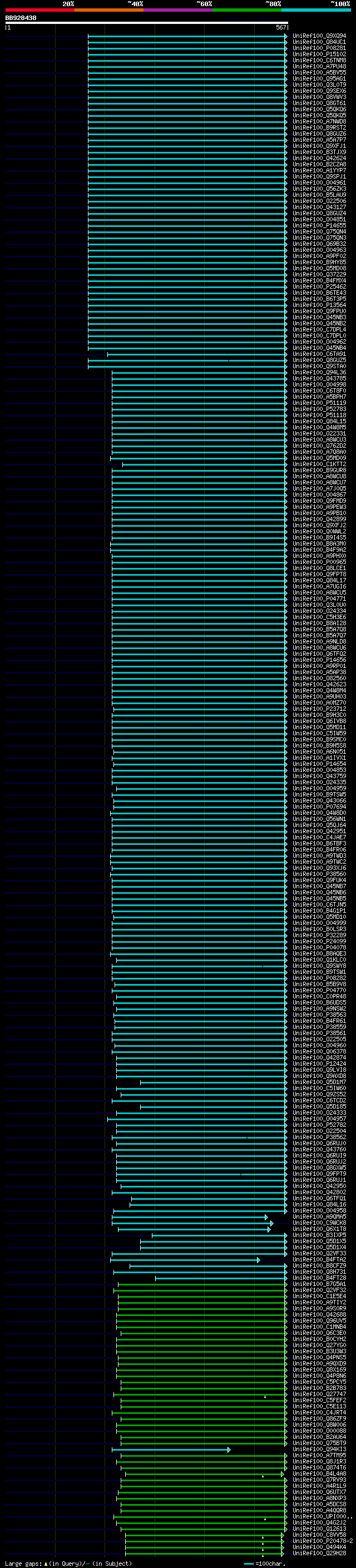The image size is (356, 1568).
Task: Select UniRef100_P14655 label
Action: 319,226
